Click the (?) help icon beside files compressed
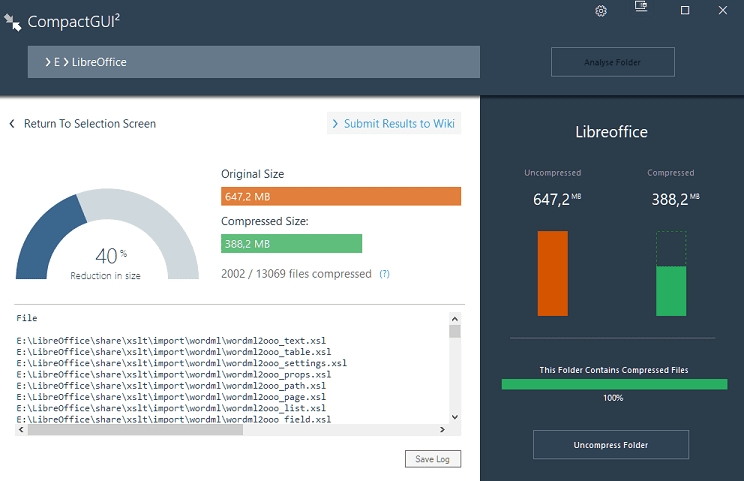 point(384,274)
